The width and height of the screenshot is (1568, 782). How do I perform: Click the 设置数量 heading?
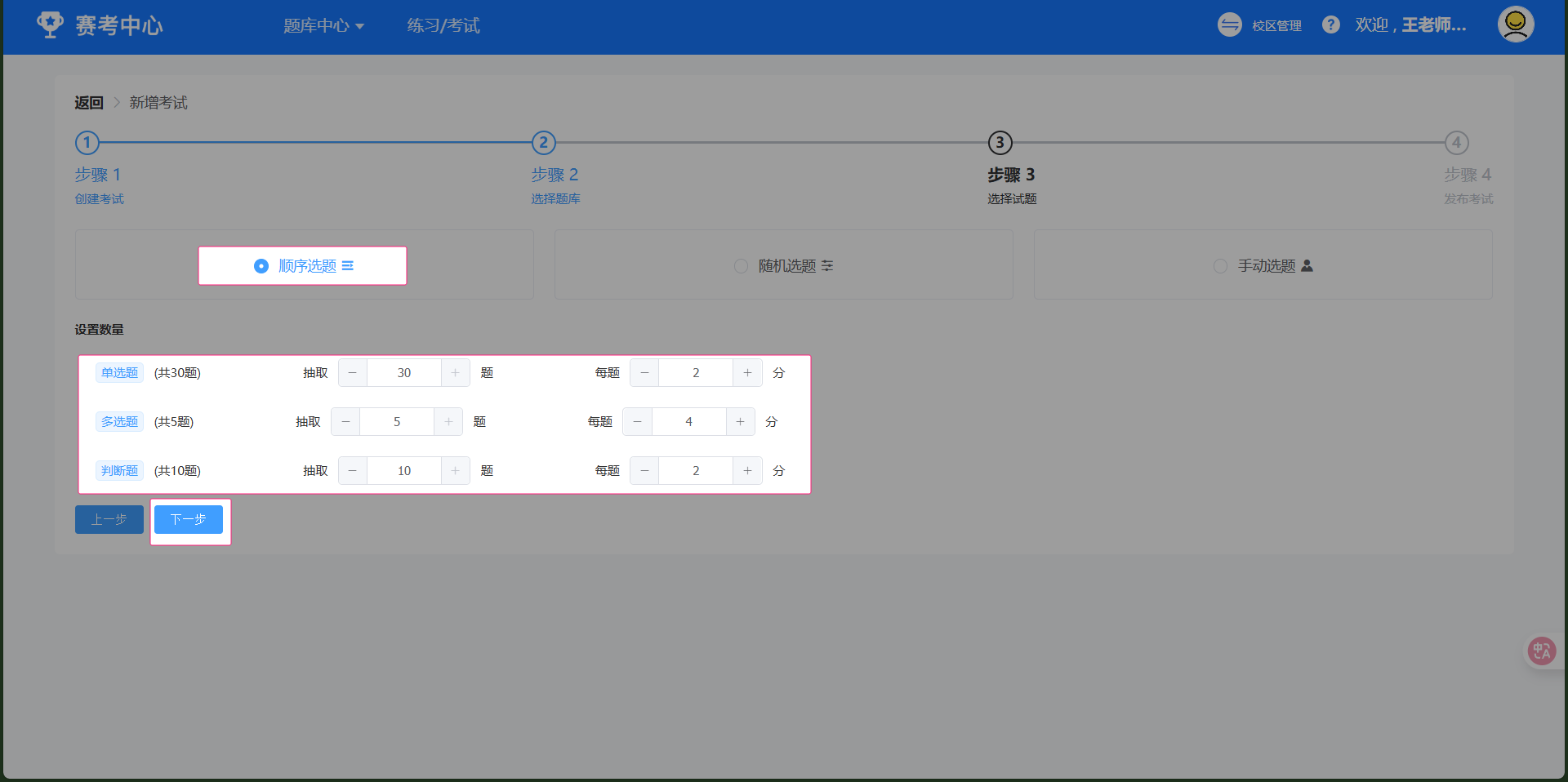pyautogui.click(x=100, y=330)
